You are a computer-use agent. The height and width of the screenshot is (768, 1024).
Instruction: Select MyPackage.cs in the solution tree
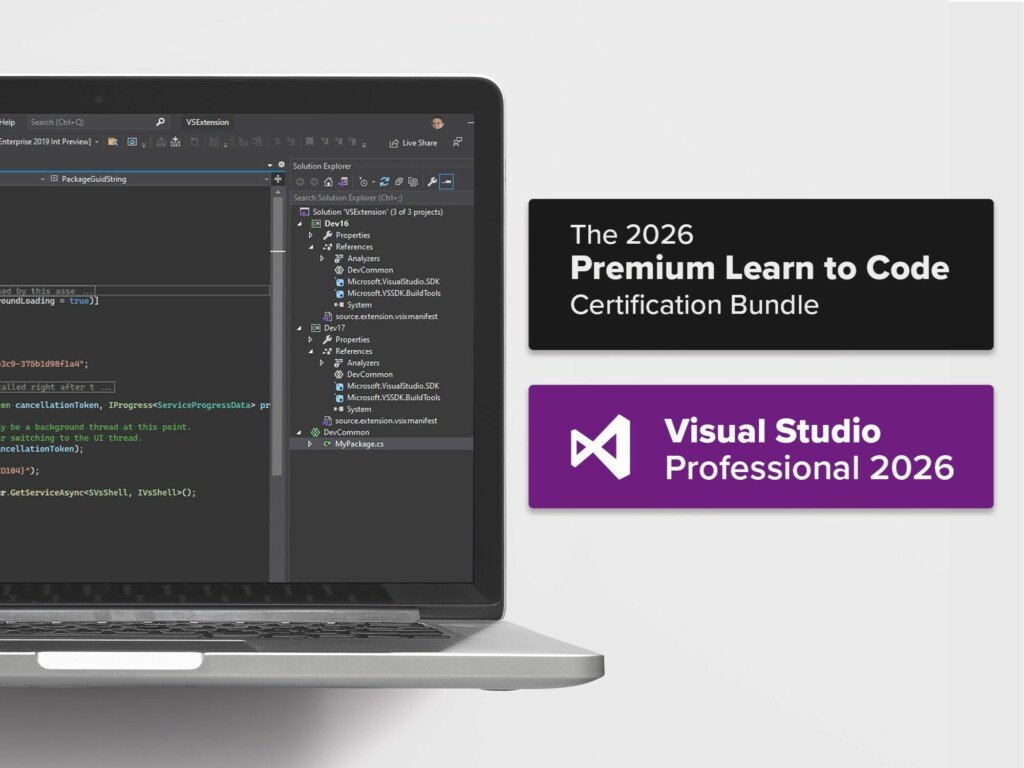358,444
